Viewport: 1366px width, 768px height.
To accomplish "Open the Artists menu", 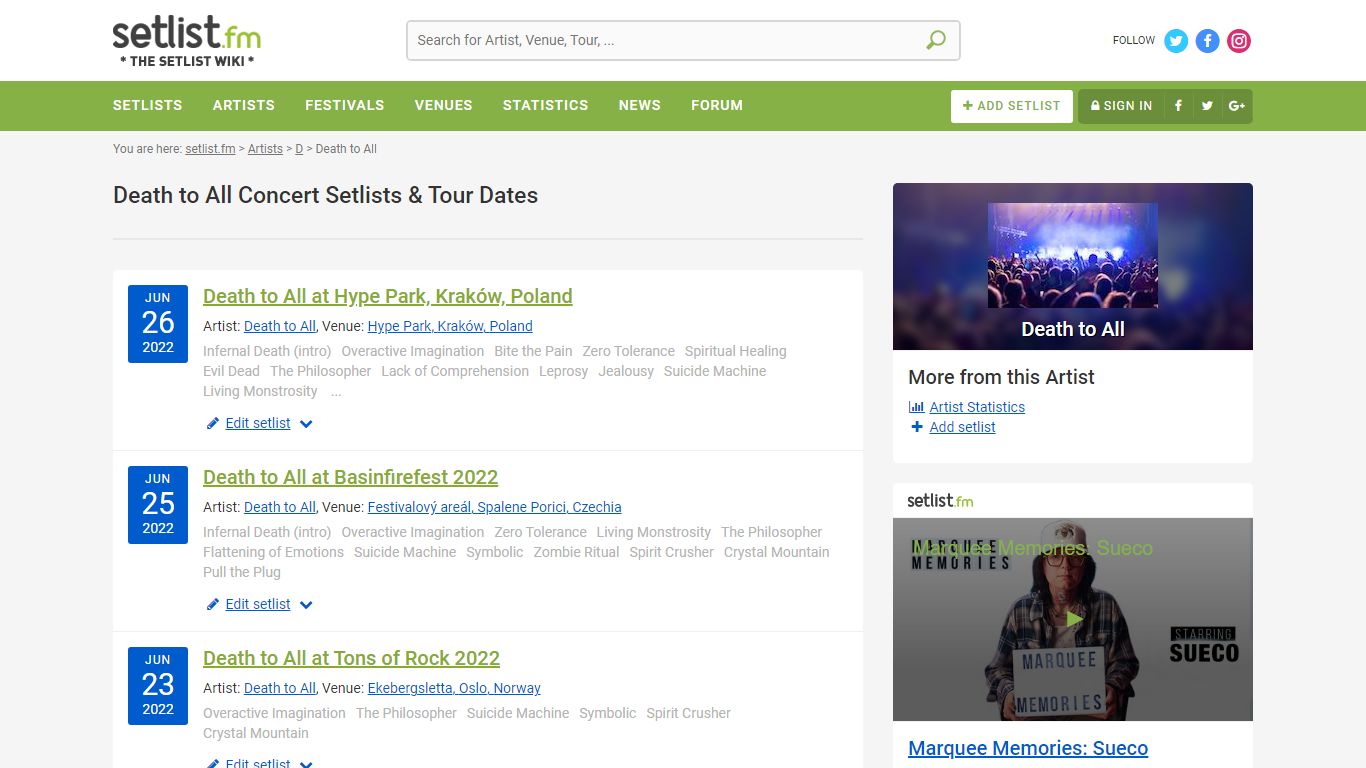I will pos(244,105).
